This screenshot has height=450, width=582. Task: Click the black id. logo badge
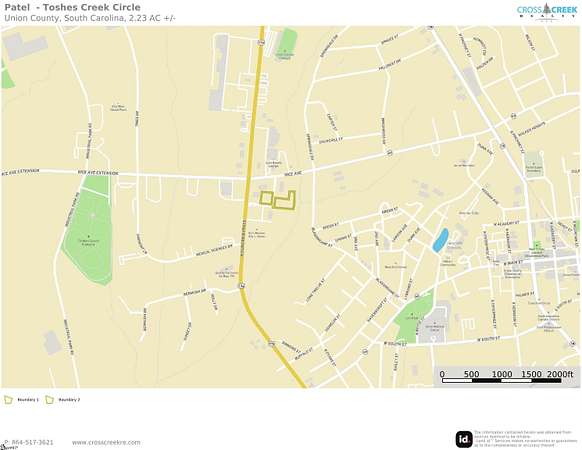(x=464, y=440)
